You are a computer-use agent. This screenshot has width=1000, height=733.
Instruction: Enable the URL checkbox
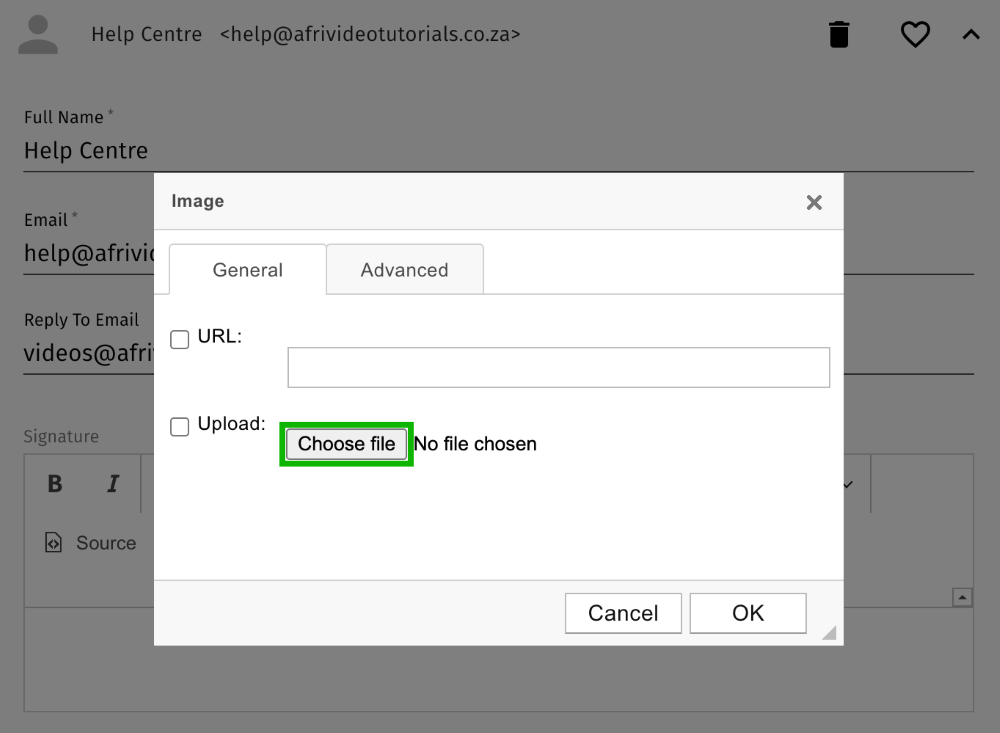point(180,340)
